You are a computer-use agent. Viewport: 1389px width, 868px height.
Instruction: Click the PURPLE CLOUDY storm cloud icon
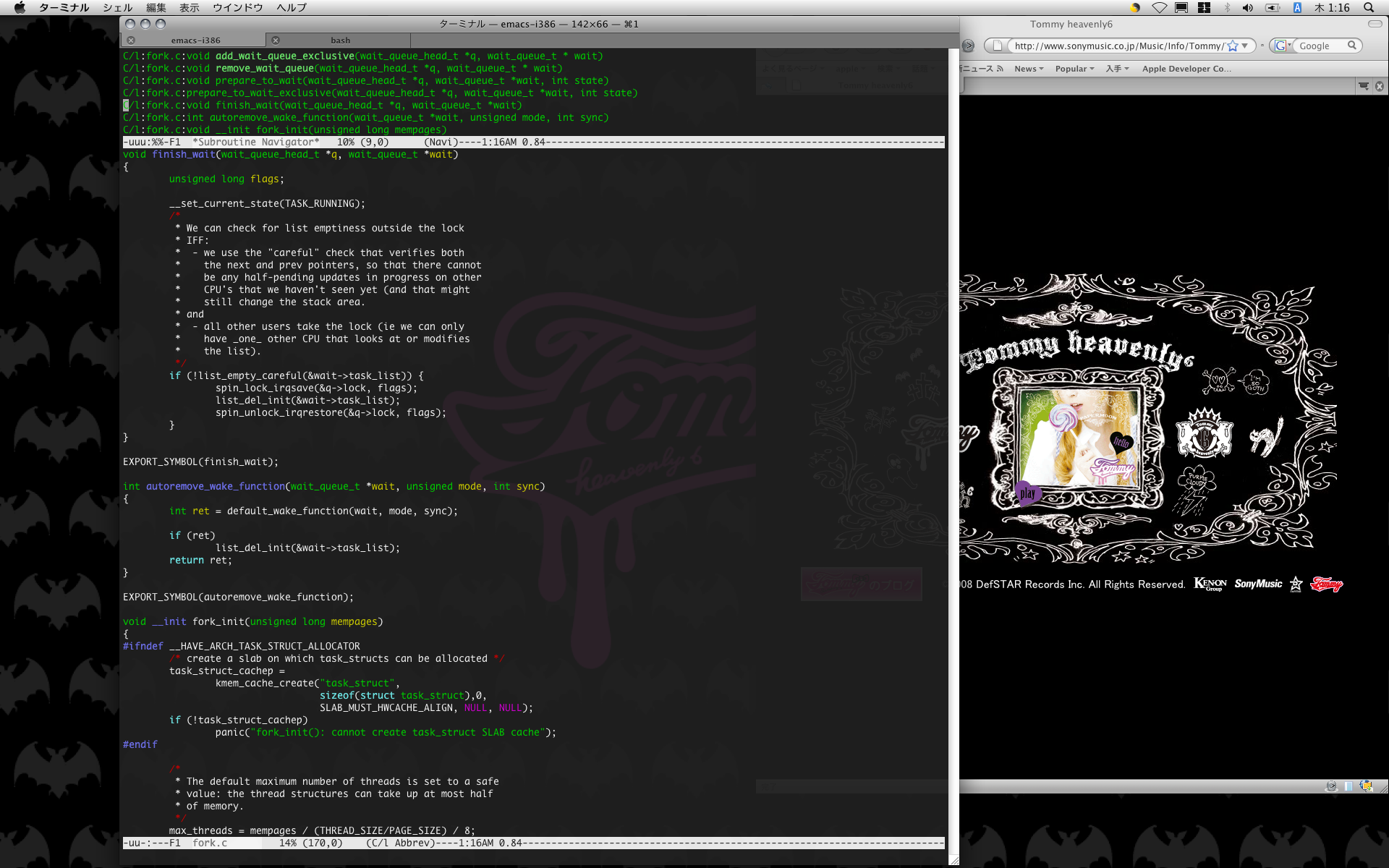click(1195, 490)
